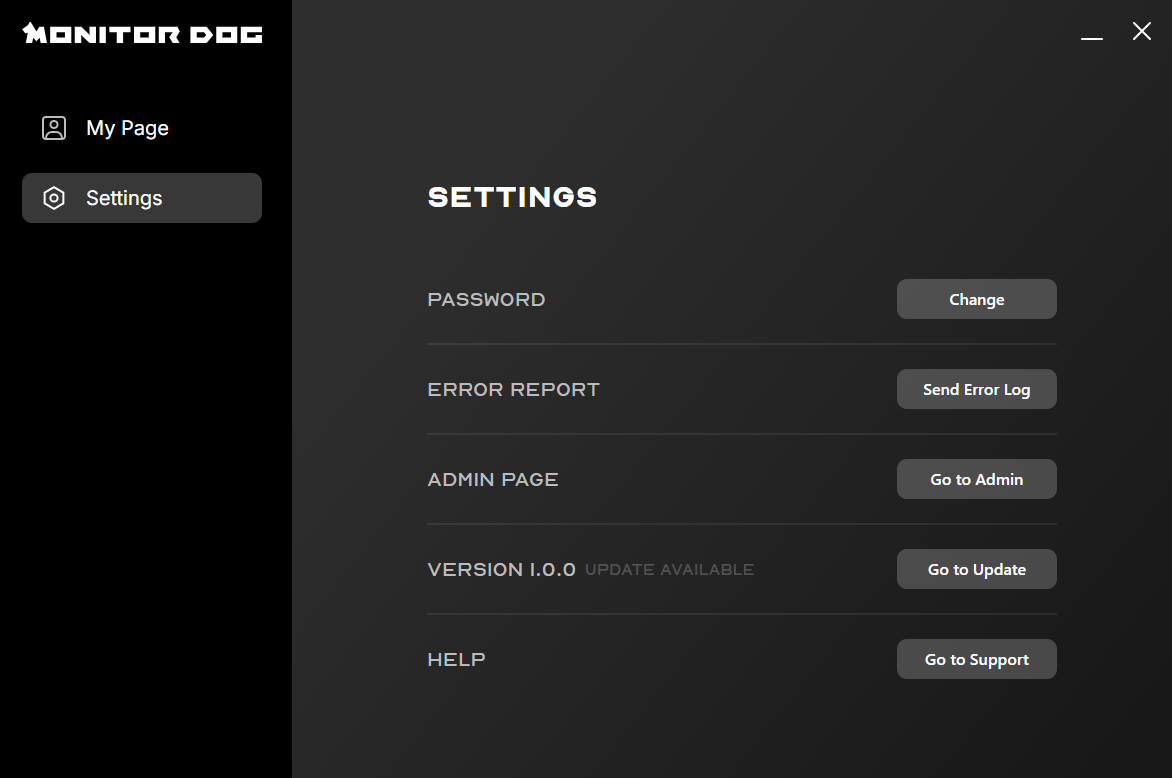Click the Settings gear icon in sidebar
This screenshot has width=1172, height=778.
tap(53, 198)
